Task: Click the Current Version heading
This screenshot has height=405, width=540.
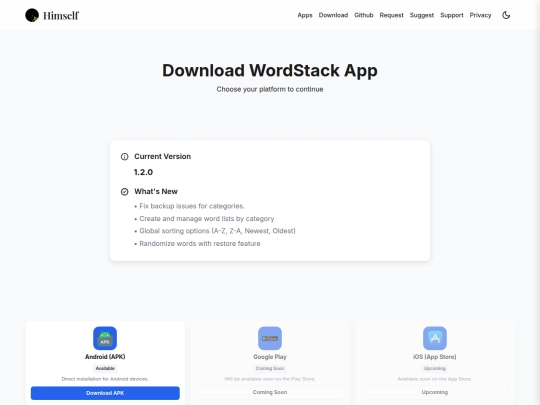Action: pos(163,156)
